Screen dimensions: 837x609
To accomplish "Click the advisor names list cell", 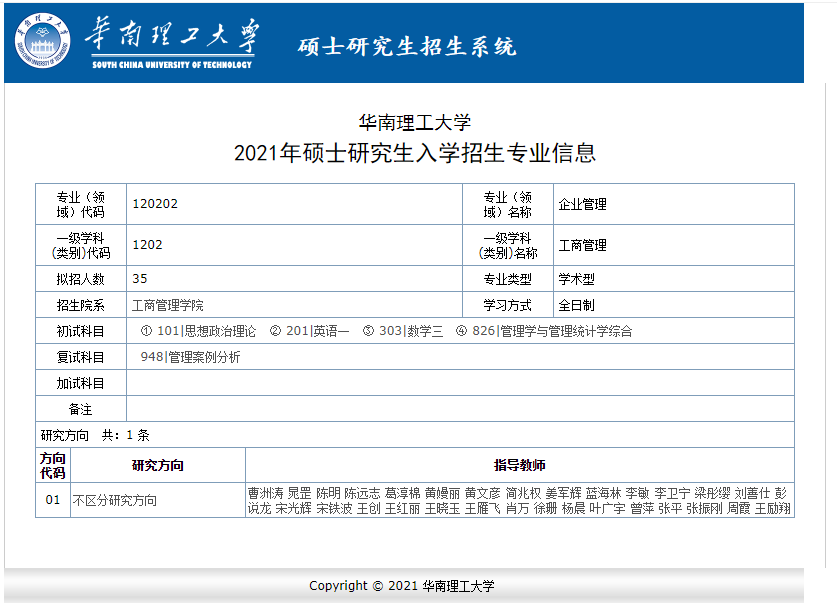I will [x=520, y=500].
